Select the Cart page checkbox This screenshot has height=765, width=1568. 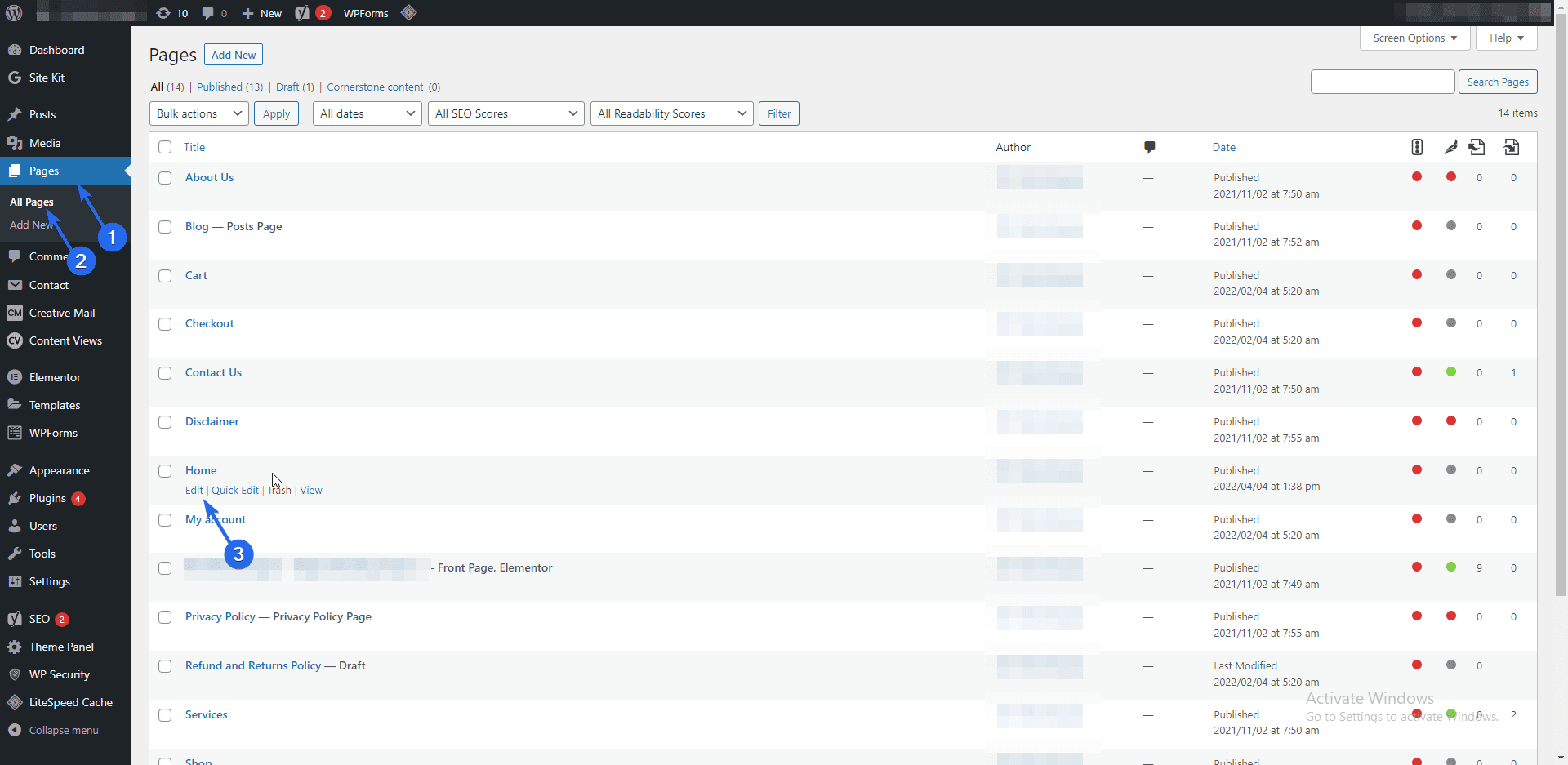pyautogui.click(x=165, y=276)
